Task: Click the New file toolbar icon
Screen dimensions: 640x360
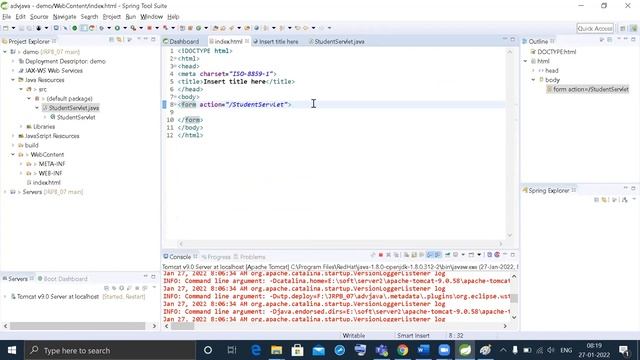Action: [5, 28]
